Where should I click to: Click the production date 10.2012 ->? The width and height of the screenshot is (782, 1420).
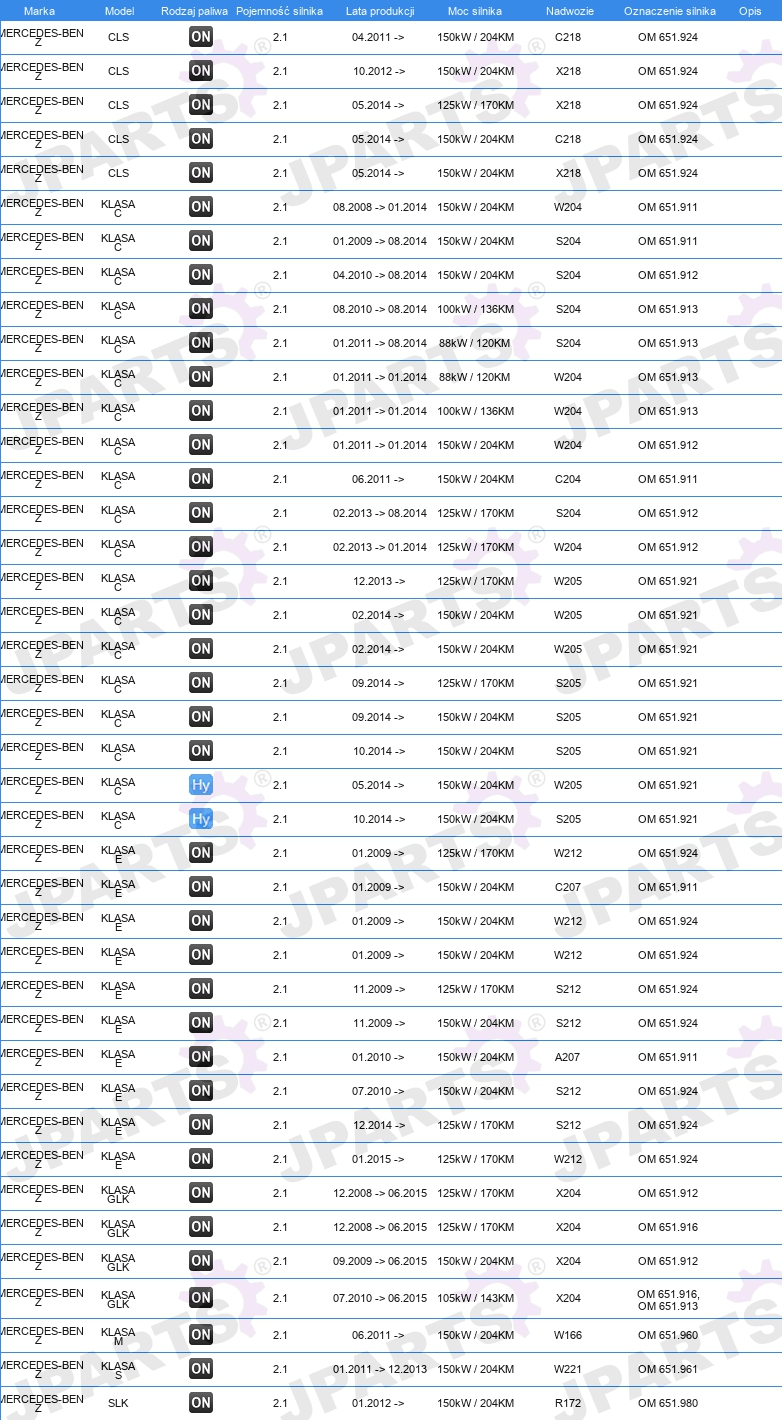tap(378, 71)
